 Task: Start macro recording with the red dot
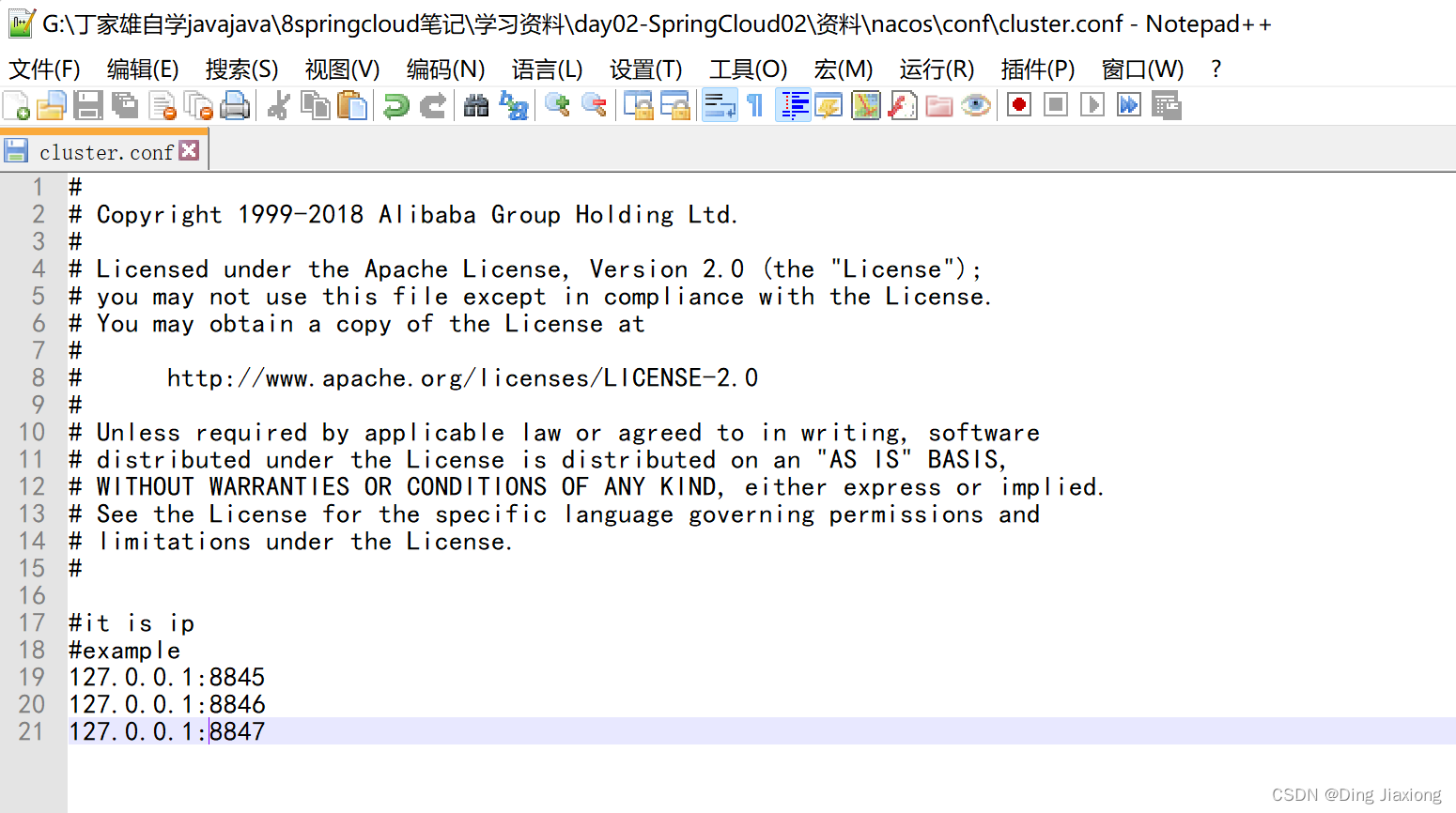click(1019, 105)
